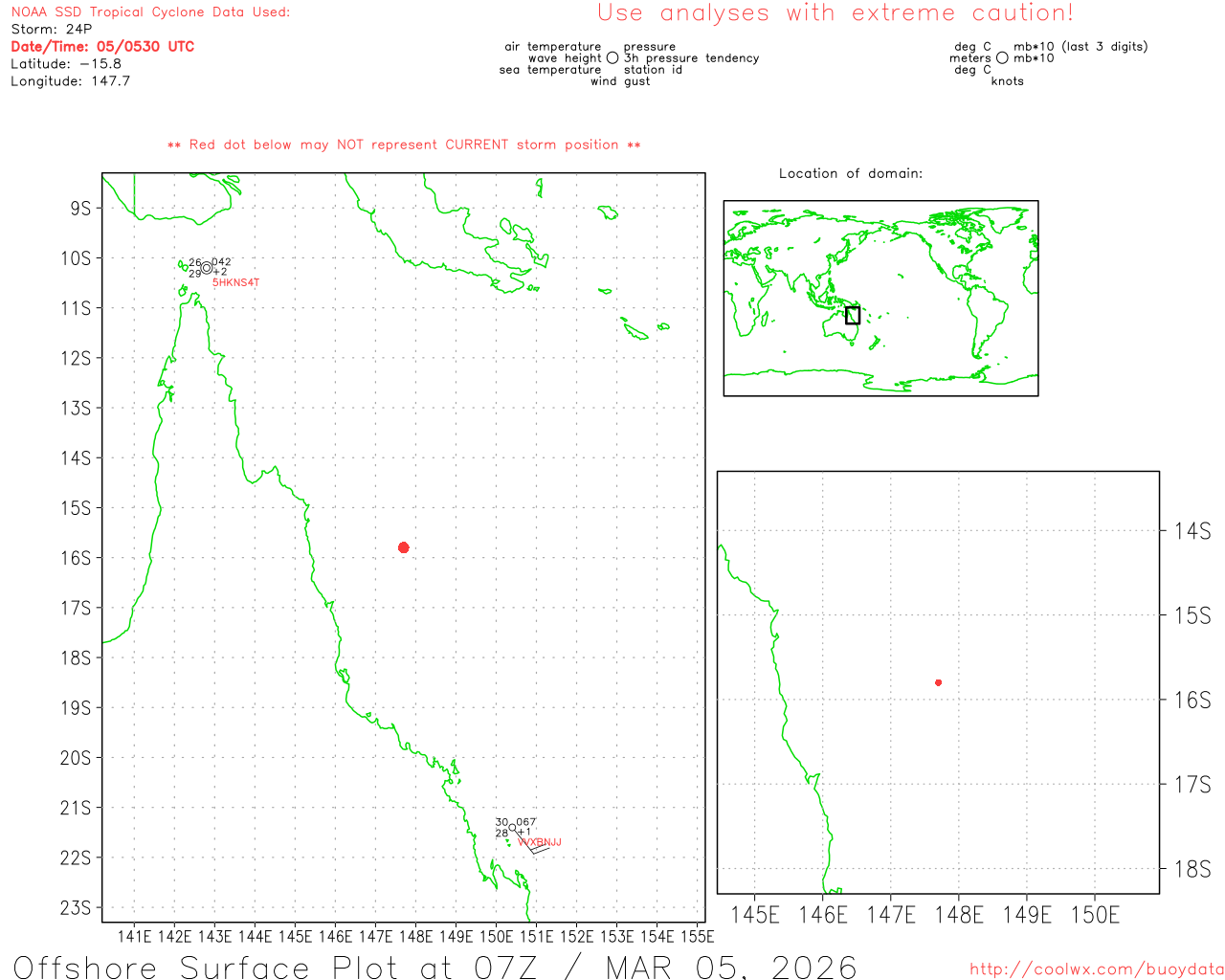
Task: Click the 'Longitude: 147.7' value
Action: pyautogui.click(x=71, y=81)
